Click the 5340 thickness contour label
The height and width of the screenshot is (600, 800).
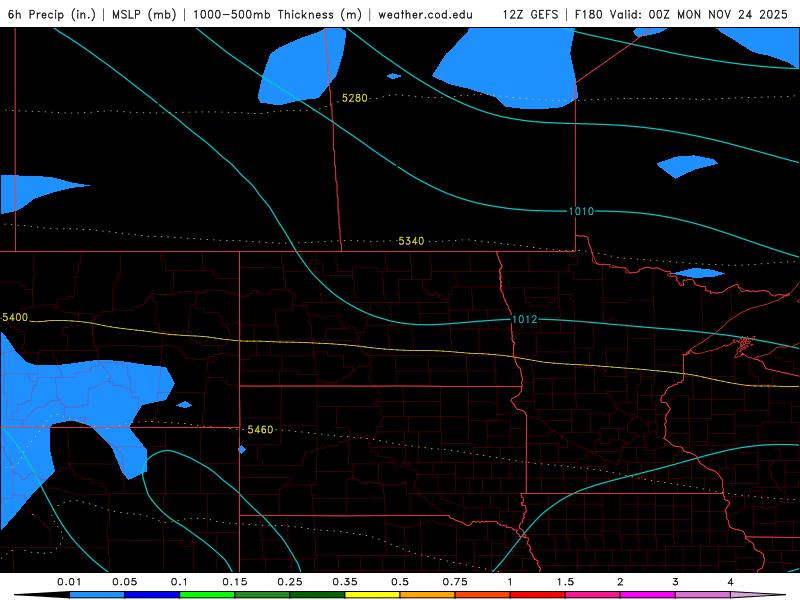click(x=411, y=241)
